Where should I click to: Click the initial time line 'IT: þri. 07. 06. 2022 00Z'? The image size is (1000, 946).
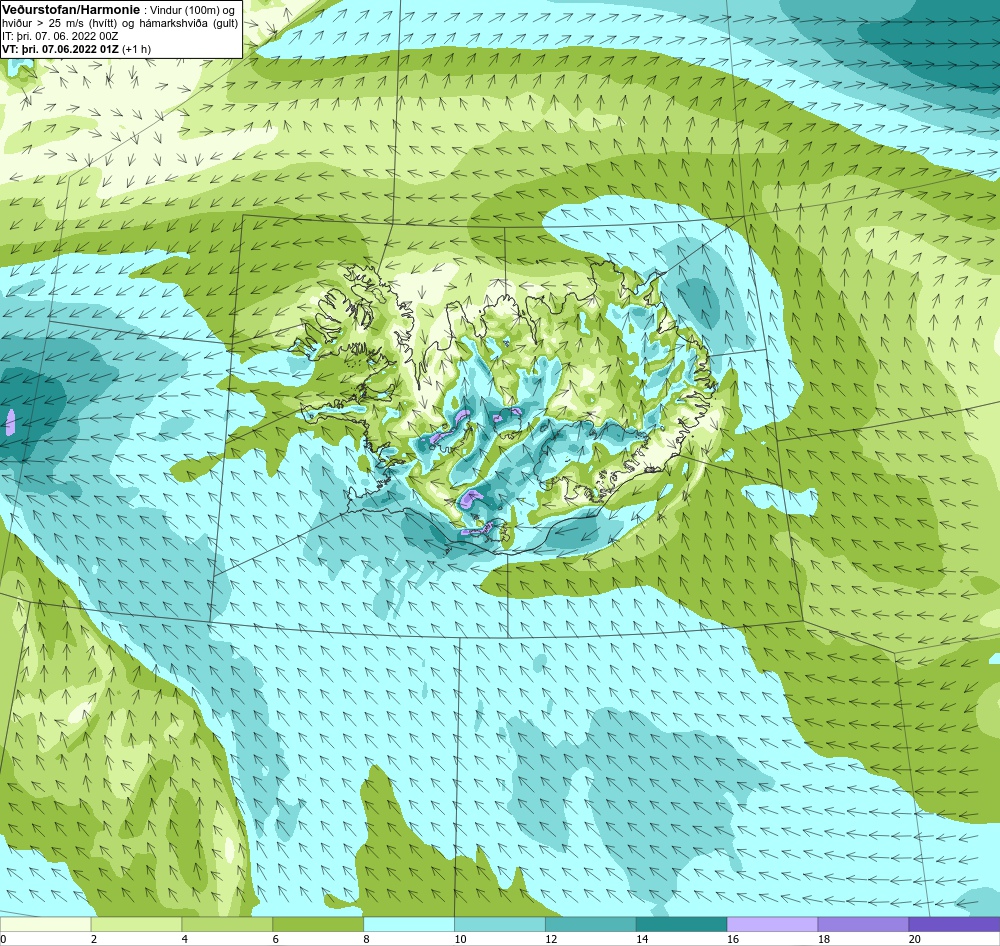click(x=60, y=36)
